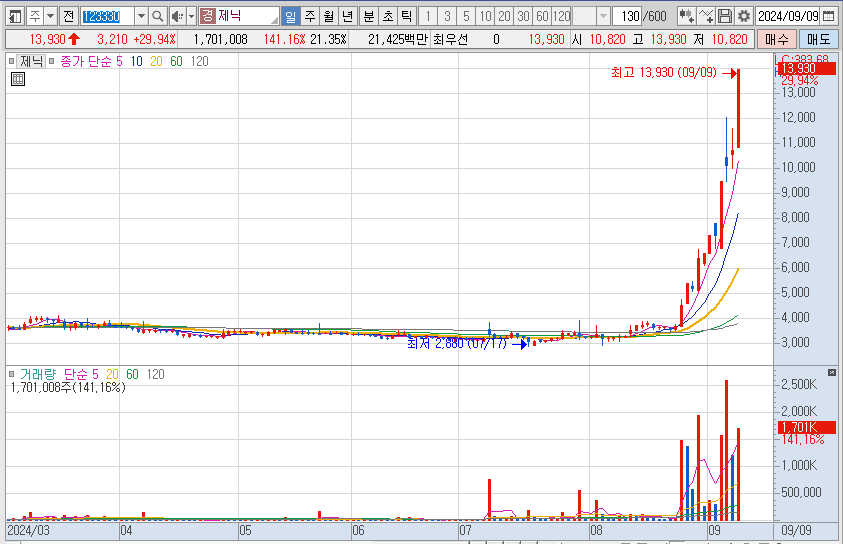Open the data grid table icon

coord(18,79)
